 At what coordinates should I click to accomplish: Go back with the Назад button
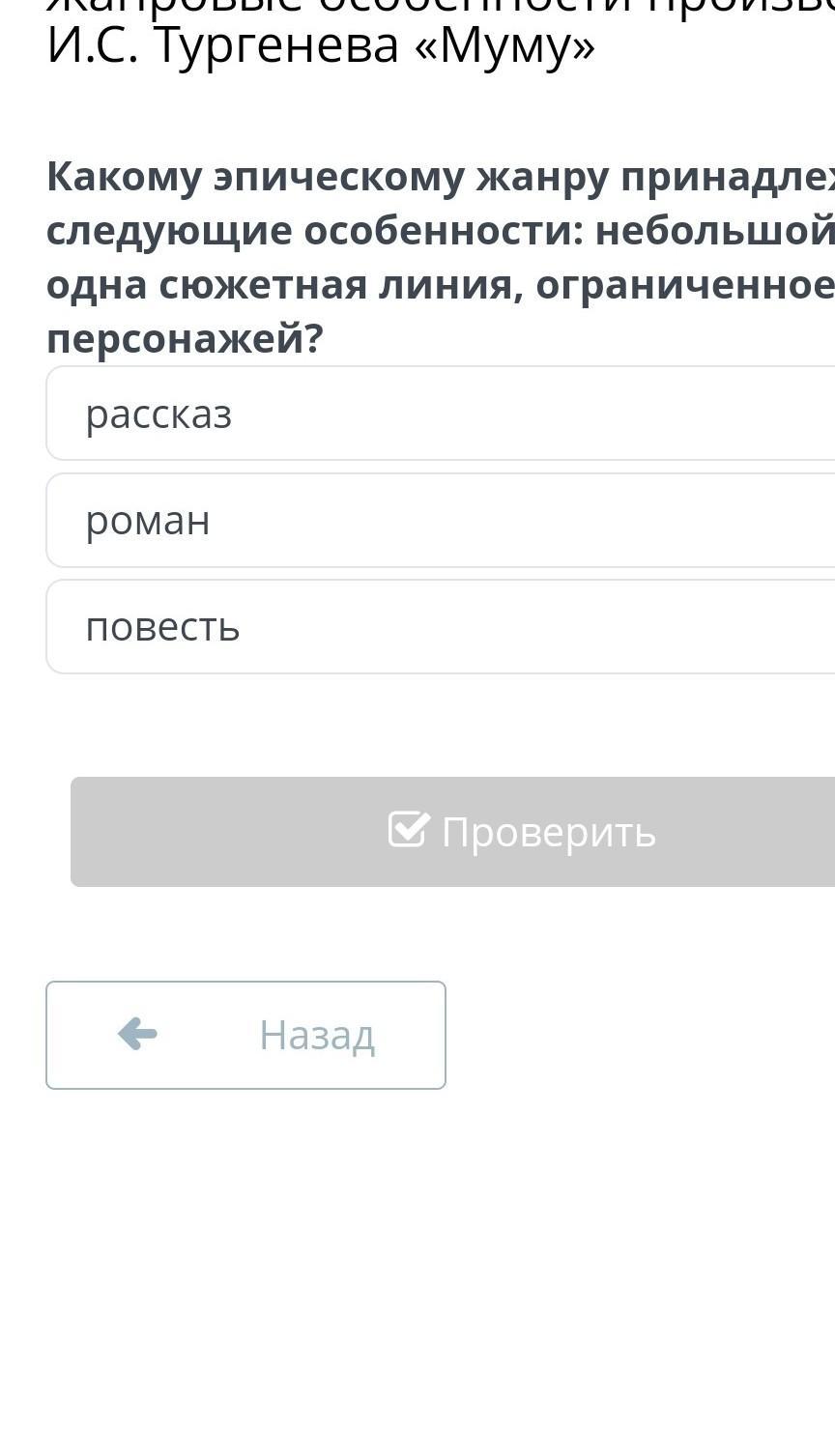245,1035
